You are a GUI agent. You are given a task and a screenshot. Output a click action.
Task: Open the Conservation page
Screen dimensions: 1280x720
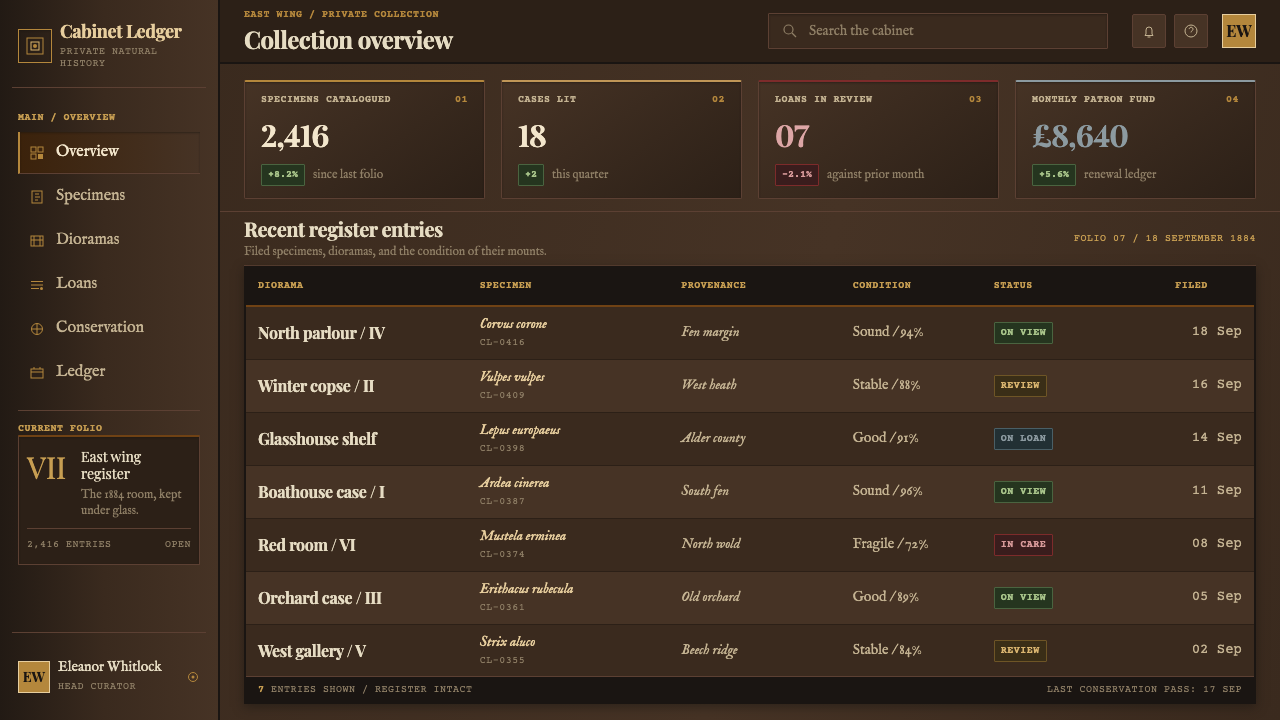tap(109, 329)
